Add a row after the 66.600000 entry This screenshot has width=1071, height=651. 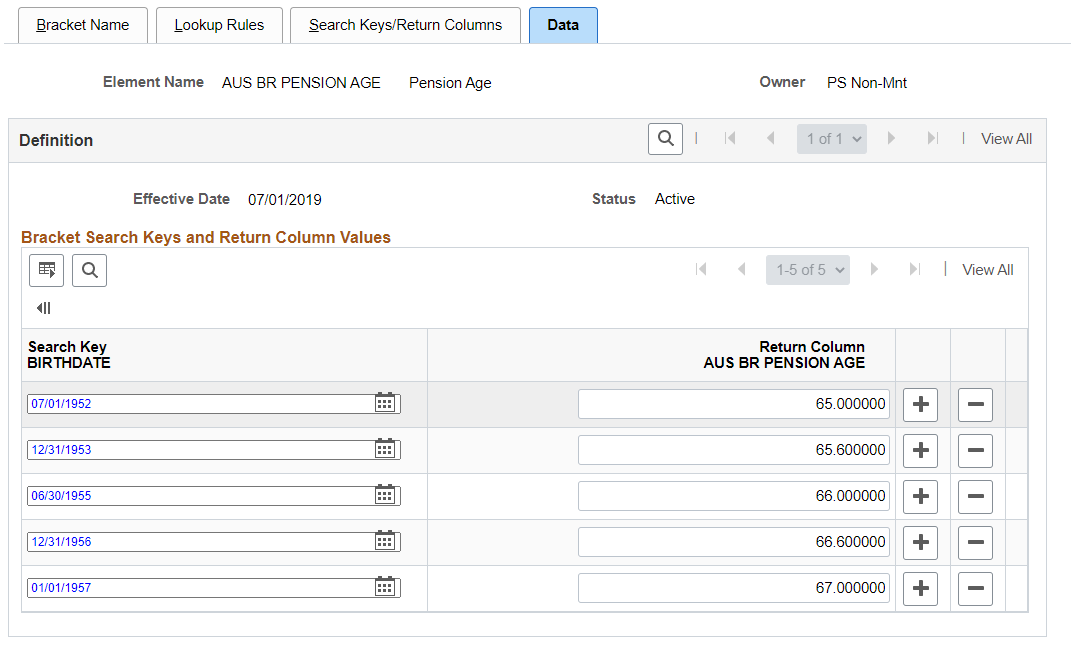[x=920, y=542]
